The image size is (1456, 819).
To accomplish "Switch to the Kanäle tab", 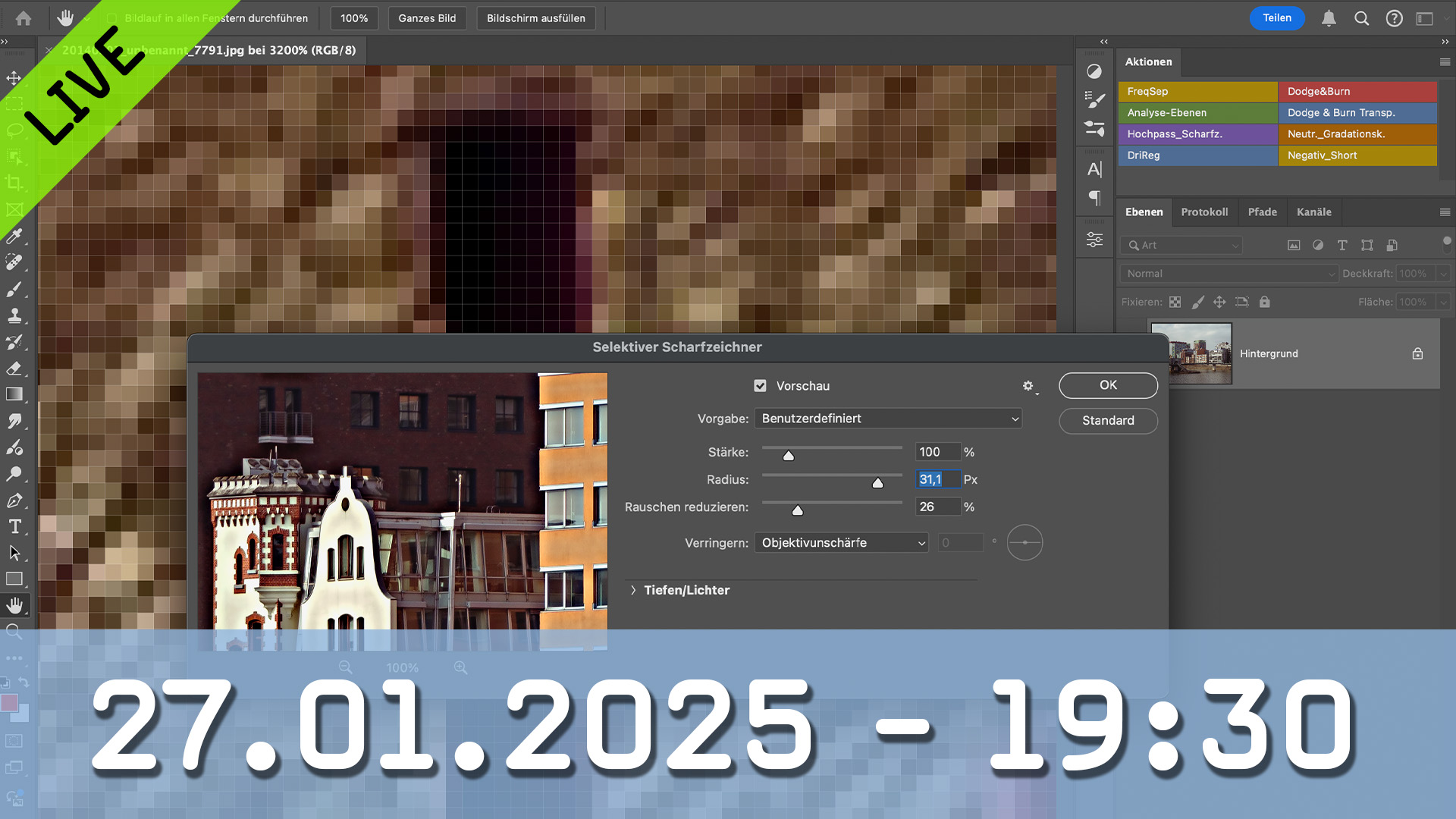I will (1313, 212).
